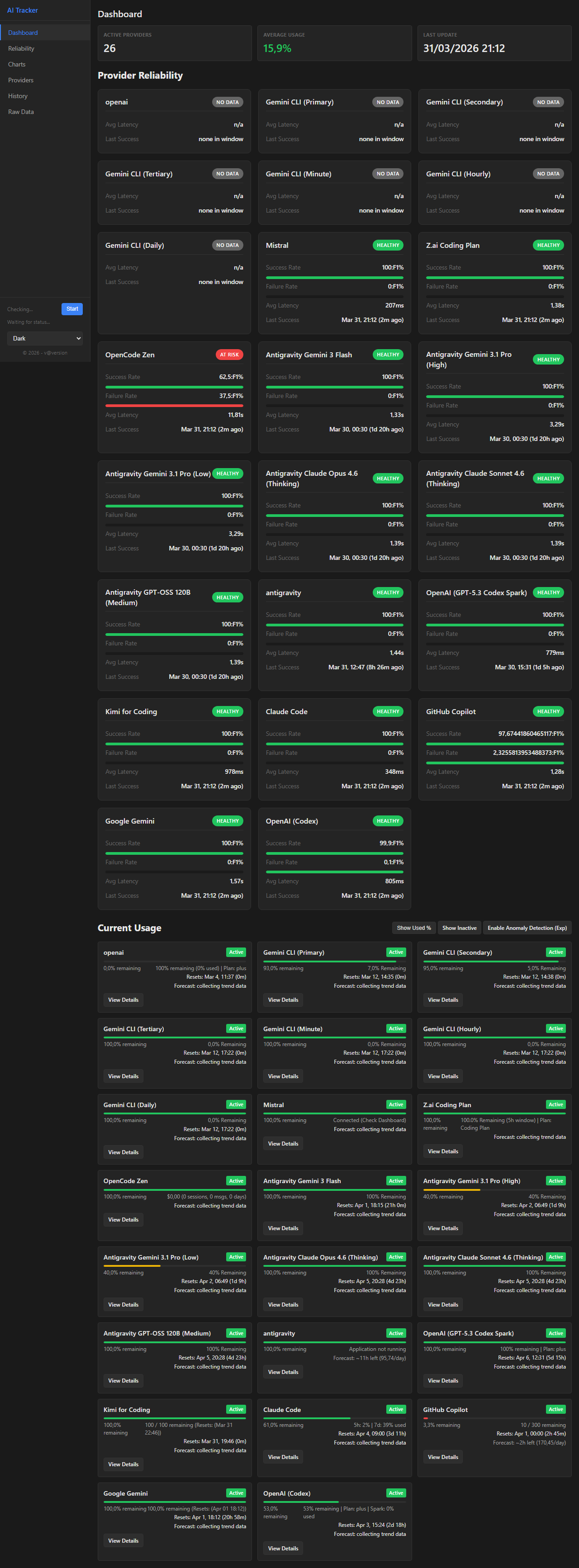Click the red failure rate bar of OpenCode Zen
The image size is (579, 1568).
[x=174, y=405]
